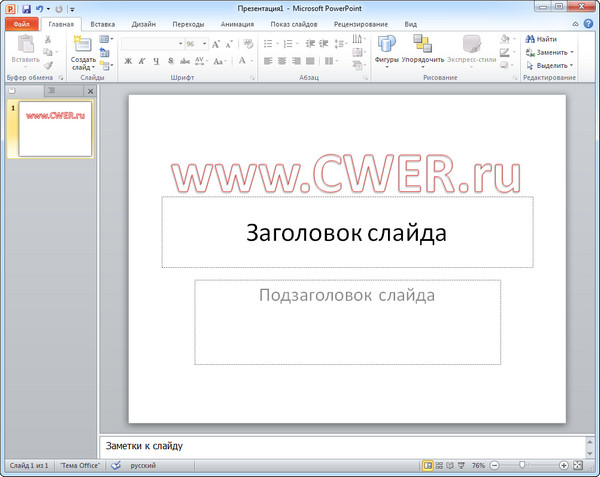Click the Undo arrow in quick access toolbar
600x477 pixels.
39,8
